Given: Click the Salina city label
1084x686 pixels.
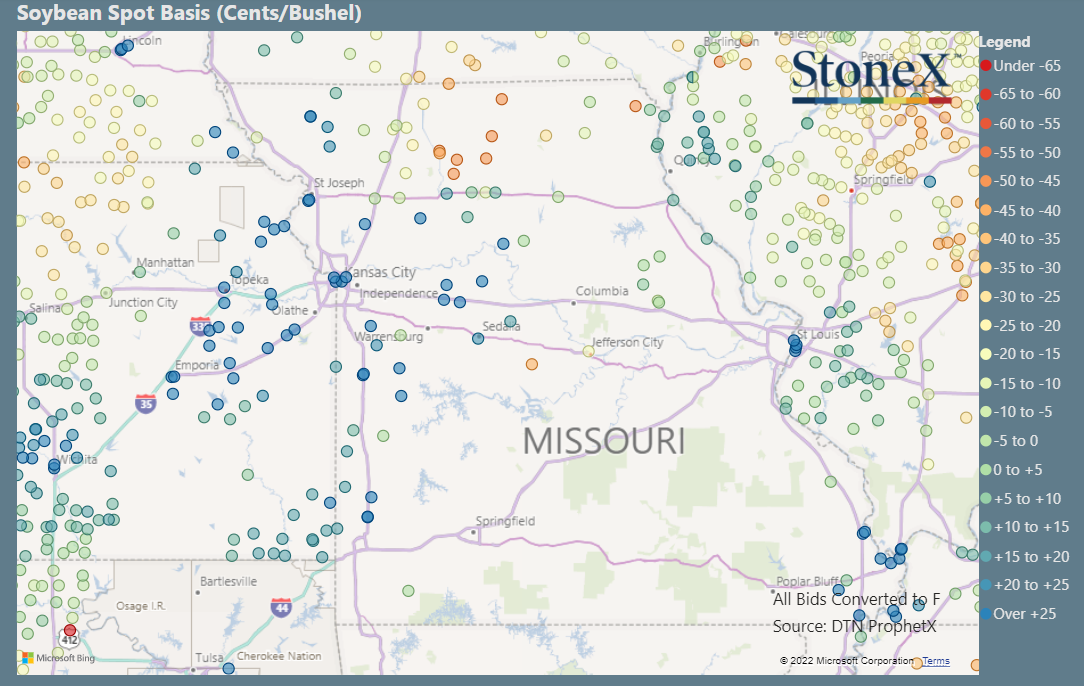Looking at the screenshot, I should pos(45,308).
